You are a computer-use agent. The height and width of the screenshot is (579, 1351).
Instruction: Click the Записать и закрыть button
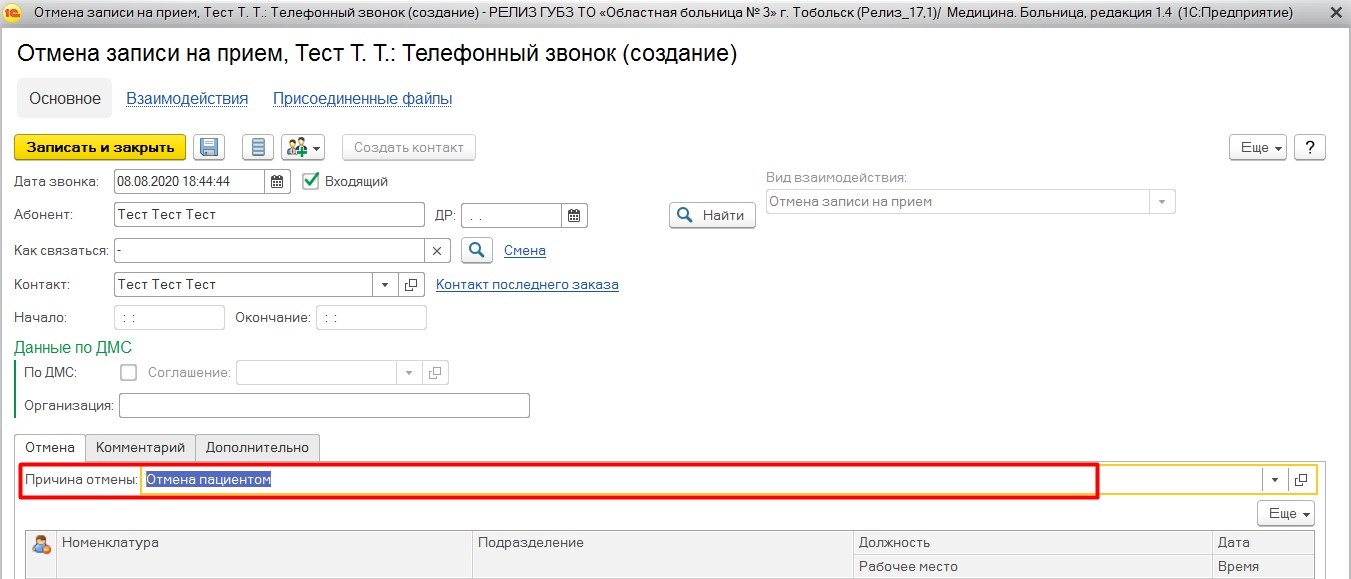[100, 148]
